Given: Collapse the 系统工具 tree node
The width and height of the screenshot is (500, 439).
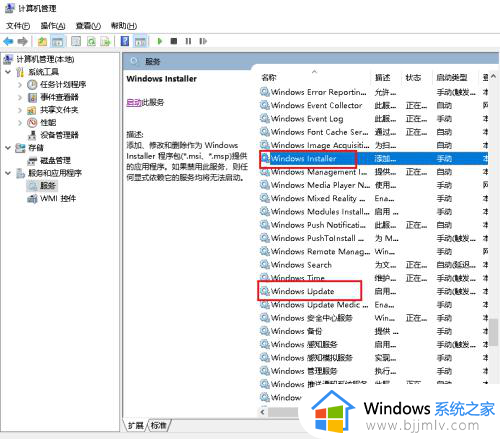Looking at the screenshot, I should pos(8,72).
